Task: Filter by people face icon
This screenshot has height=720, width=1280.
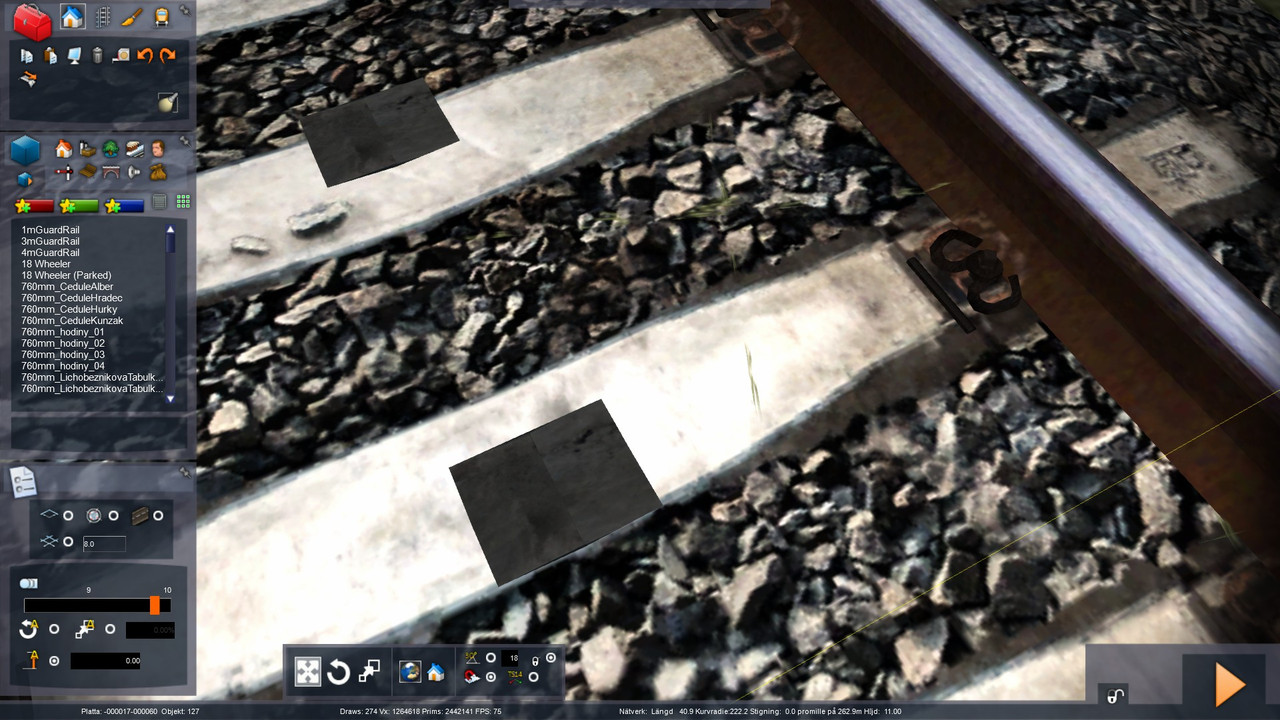Action: (x=158, y=149)
